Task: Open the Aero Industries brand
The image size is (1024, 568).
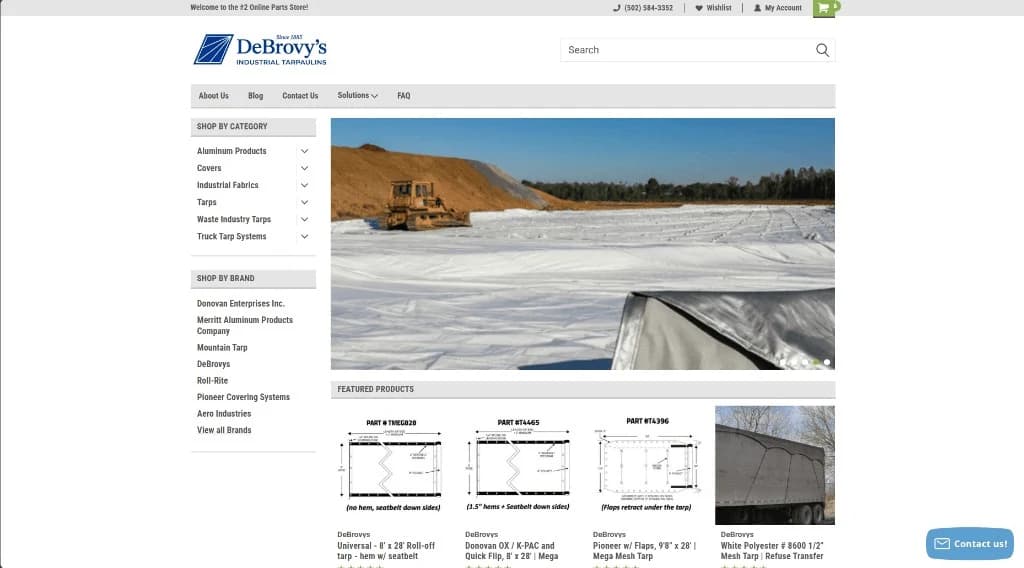Action: pos(224,414)
